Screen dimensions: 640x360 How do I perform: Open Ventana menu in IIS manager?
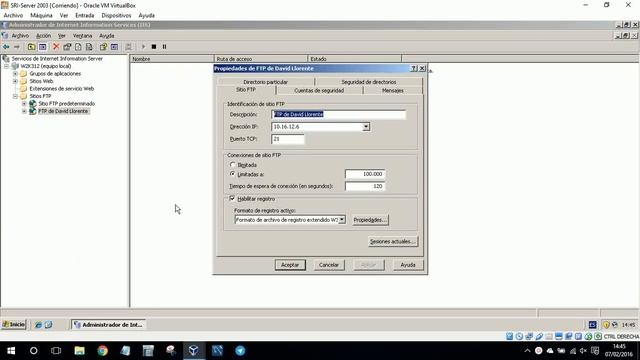coord(82,36)
